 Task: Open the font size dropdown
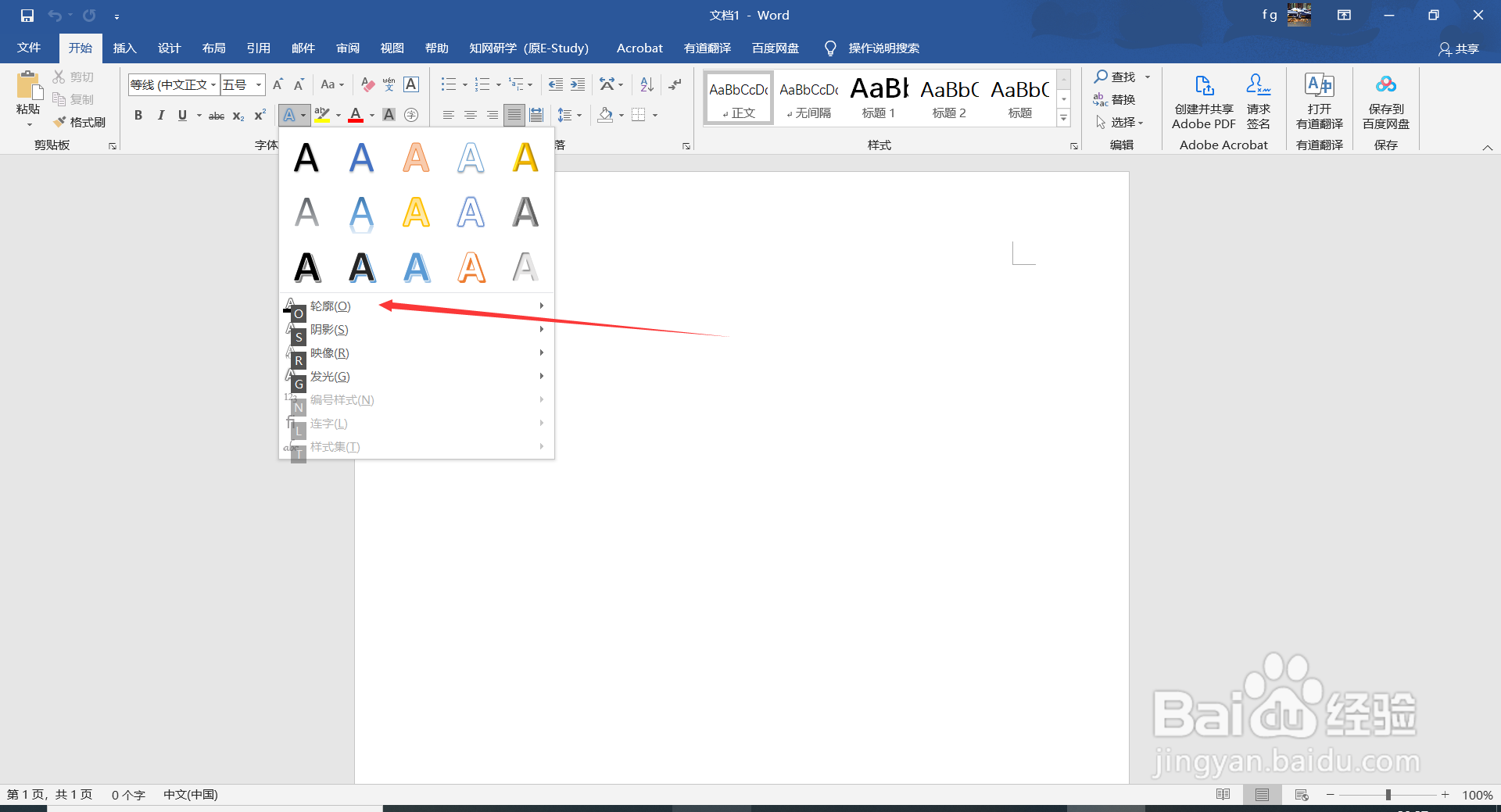coord(259,84)
